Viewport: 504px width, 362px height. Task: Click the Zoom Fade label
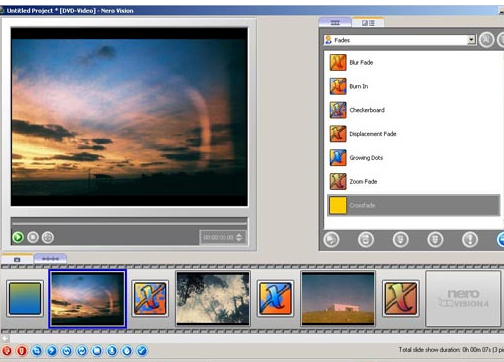pos(363,182)
